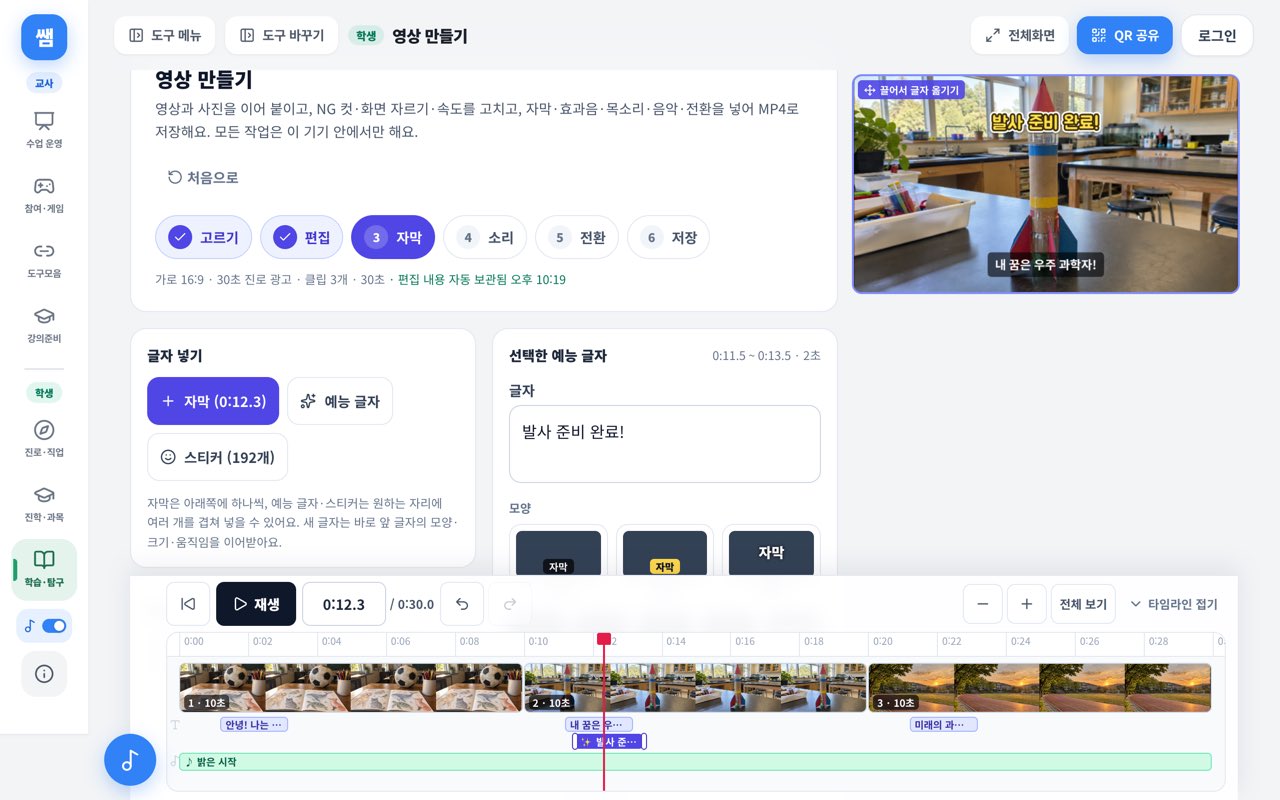This screenshot has height=800, width=1280.
Task: Open 강의준비 in the sidebar
Action: tap(44, 325)
